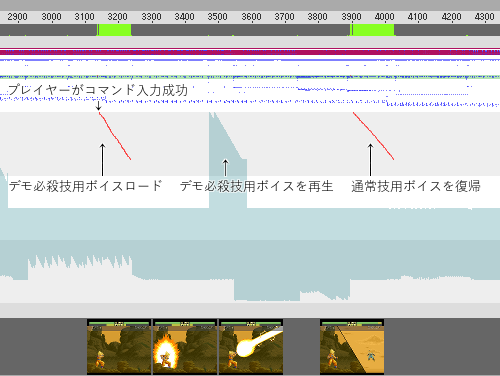500x376 pixels.
Task: Click the 4300 tick on the timeline ruler
Action: pos(484,17)
